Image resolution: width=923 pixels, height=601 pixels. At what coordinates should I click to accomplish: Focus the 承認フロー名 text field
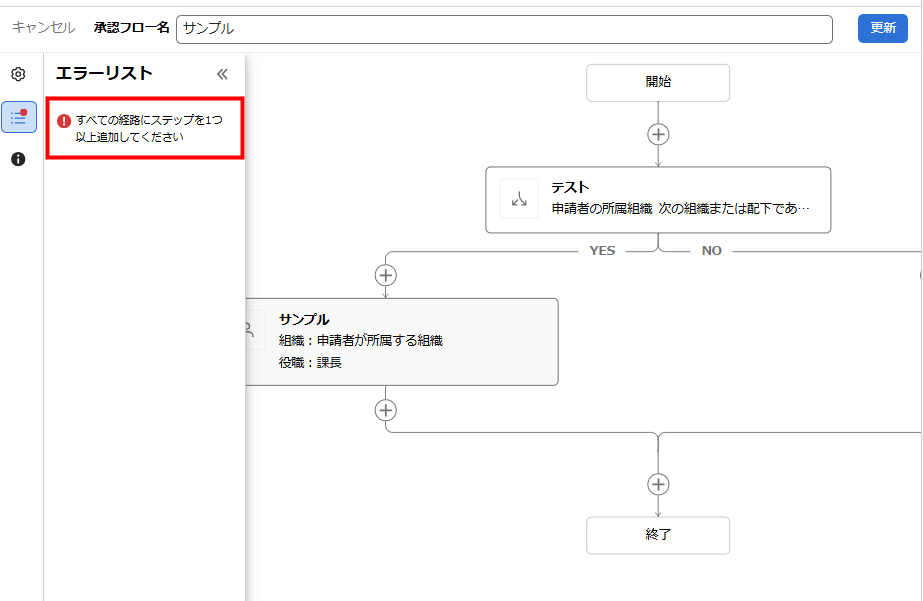pyautogui.click(x=504, y=29)
